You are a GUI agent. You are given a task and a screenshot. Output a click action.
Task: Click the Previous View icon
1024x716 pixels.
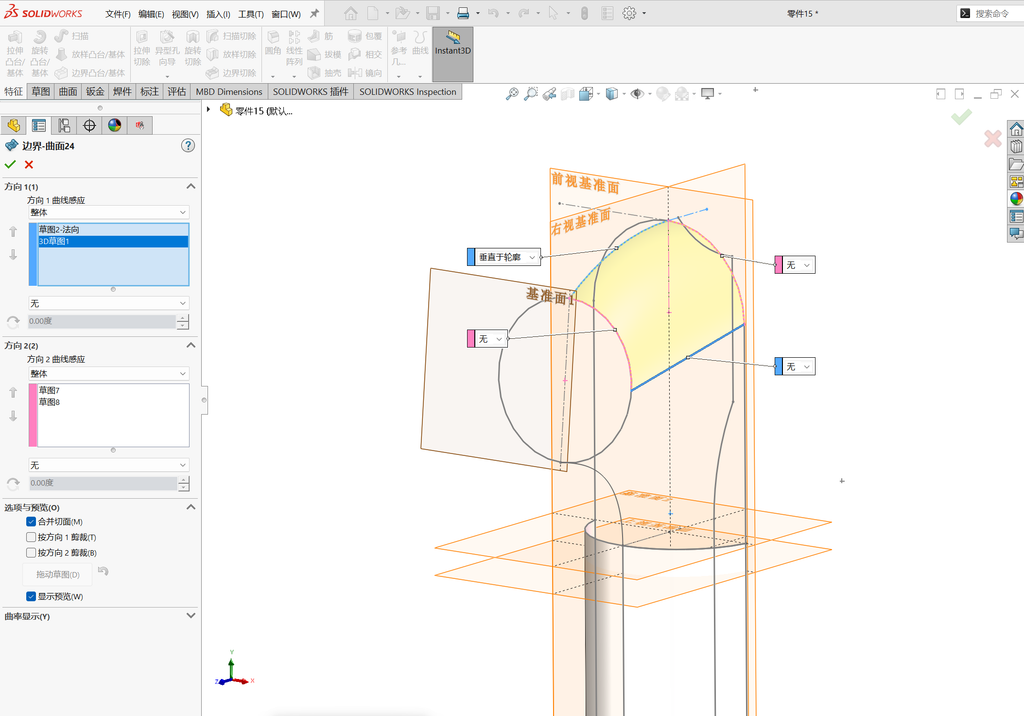click(549, 94)
